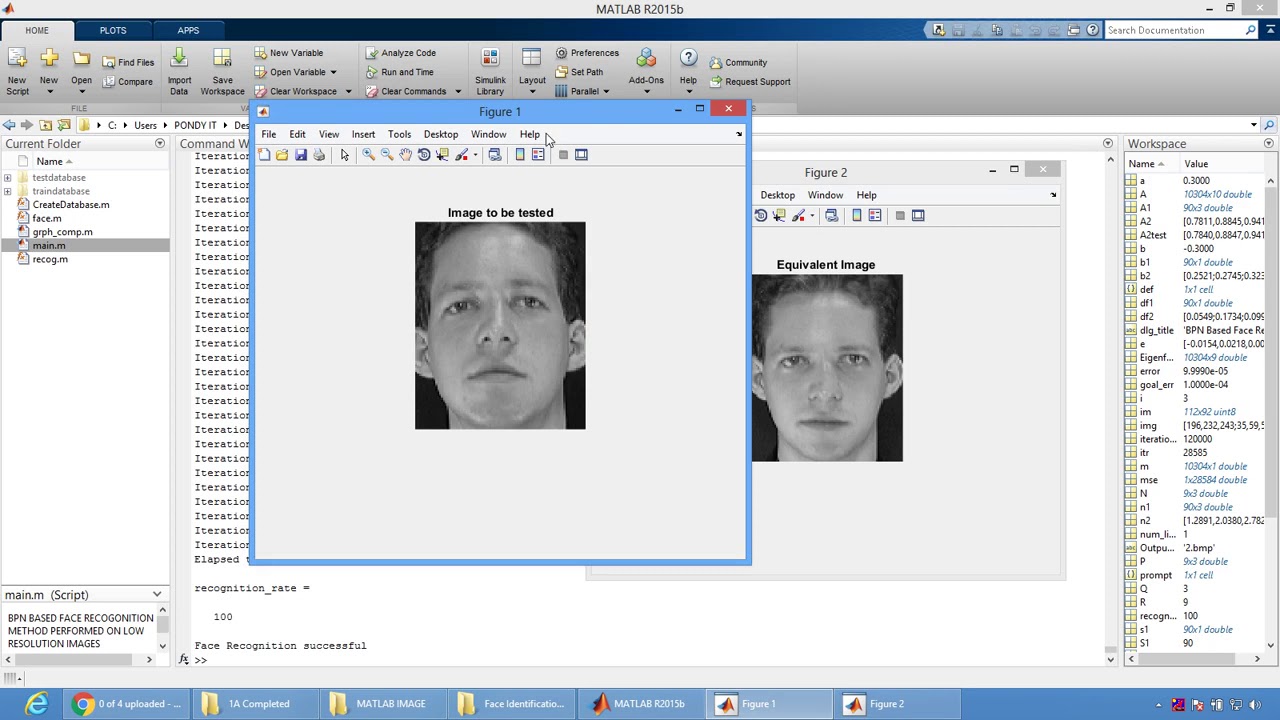Click Set Path button
Image resolution: width=1280 pixels, height=720 pixels.
(x=579, y=72)
